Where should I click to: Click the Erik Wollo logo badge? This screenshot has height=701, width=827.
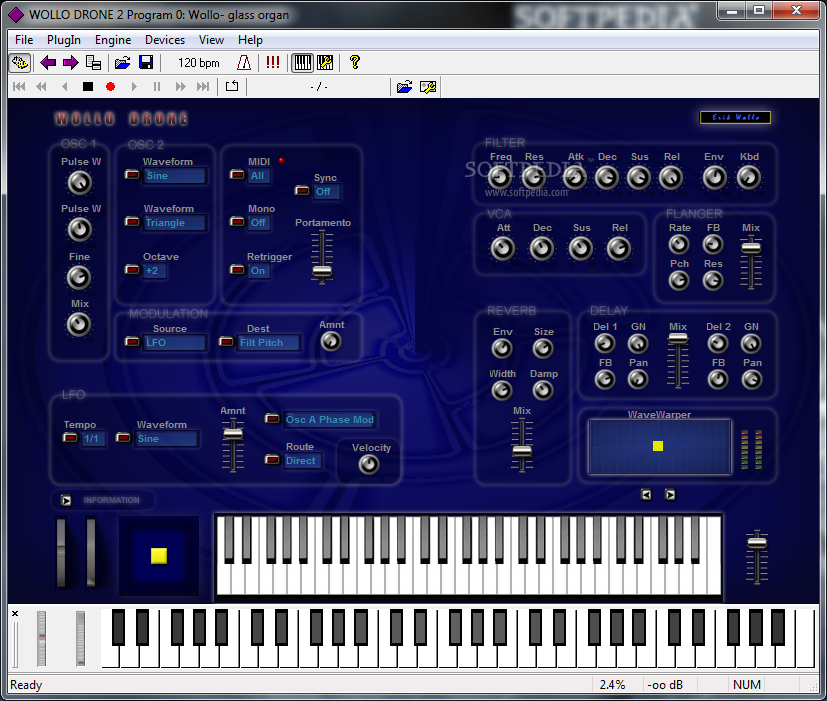click(735, 117)
